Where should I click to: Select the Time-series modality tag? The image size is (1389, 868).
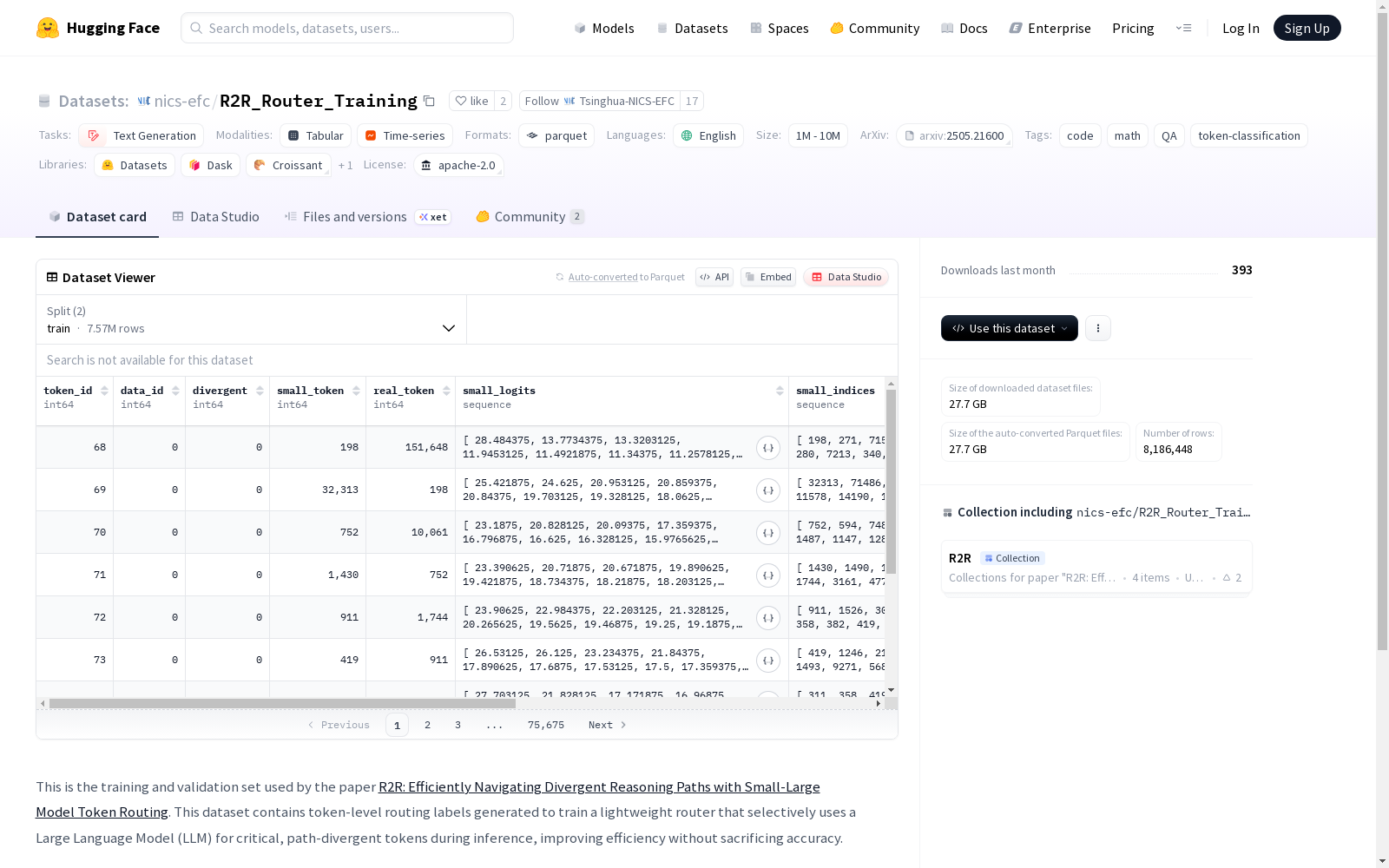(405, 135)
